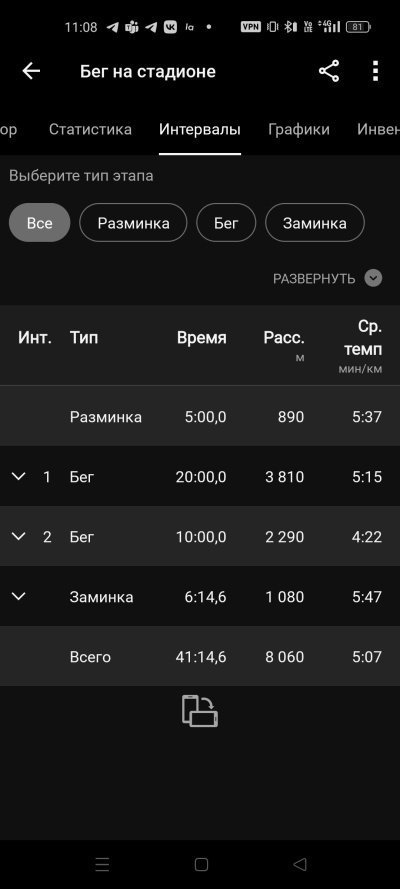The width and height of the screenshot is (400, 889).
Task: Tap the circular arrow beside РАЗВЕРНУТЬ
Action: (373, 278)
